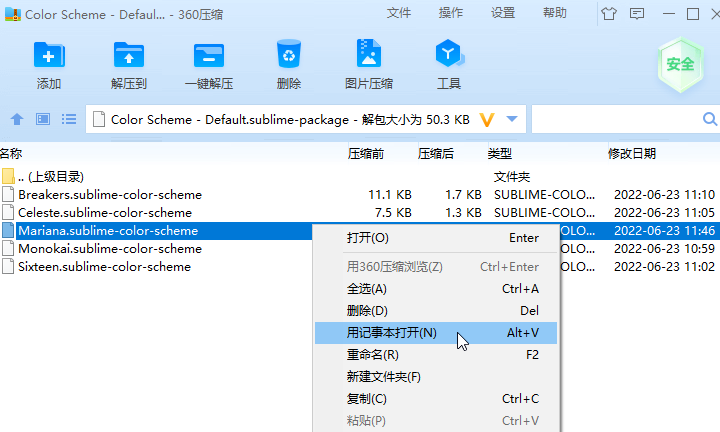Click the 删除 trash bin toolbar icon

[289, 54]
